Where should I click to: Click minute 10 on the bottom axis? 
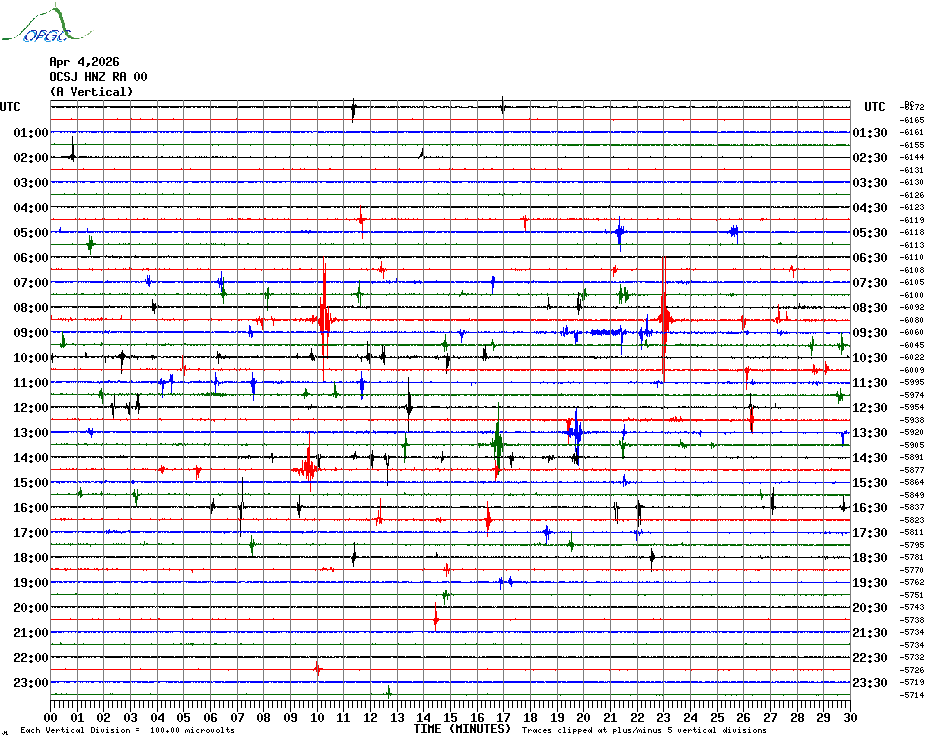click(x=317, y=717)
